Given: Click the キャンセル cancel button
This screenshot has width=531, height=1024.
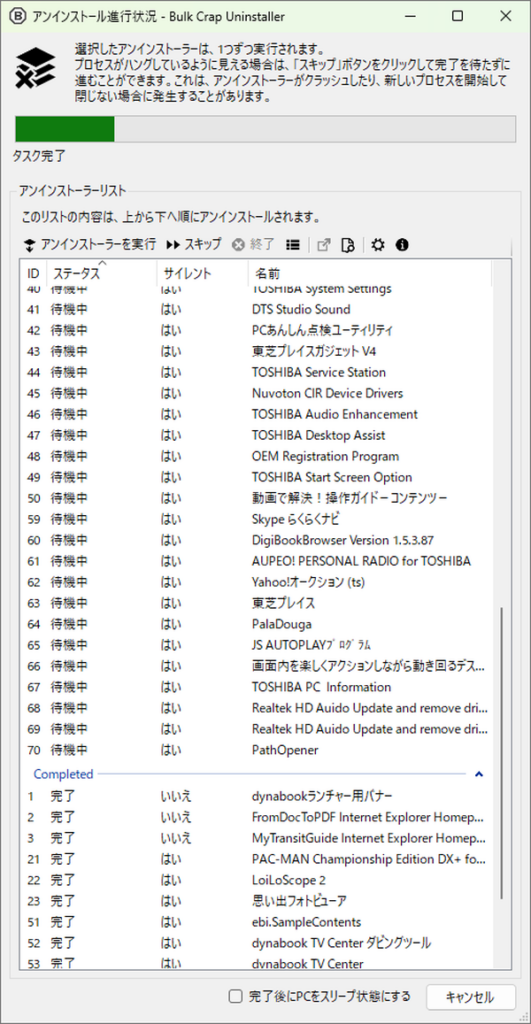Looking at the screenshot, I should (470, 997).
